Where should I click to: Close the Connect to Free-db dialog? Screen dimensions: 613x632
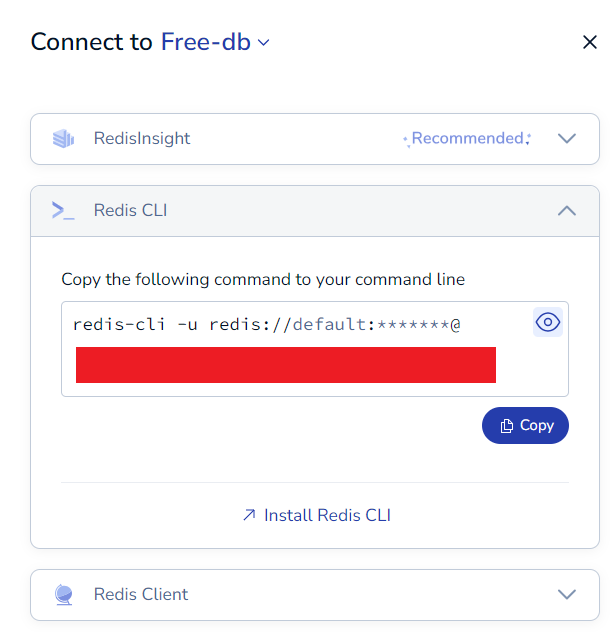coord(590,42)
